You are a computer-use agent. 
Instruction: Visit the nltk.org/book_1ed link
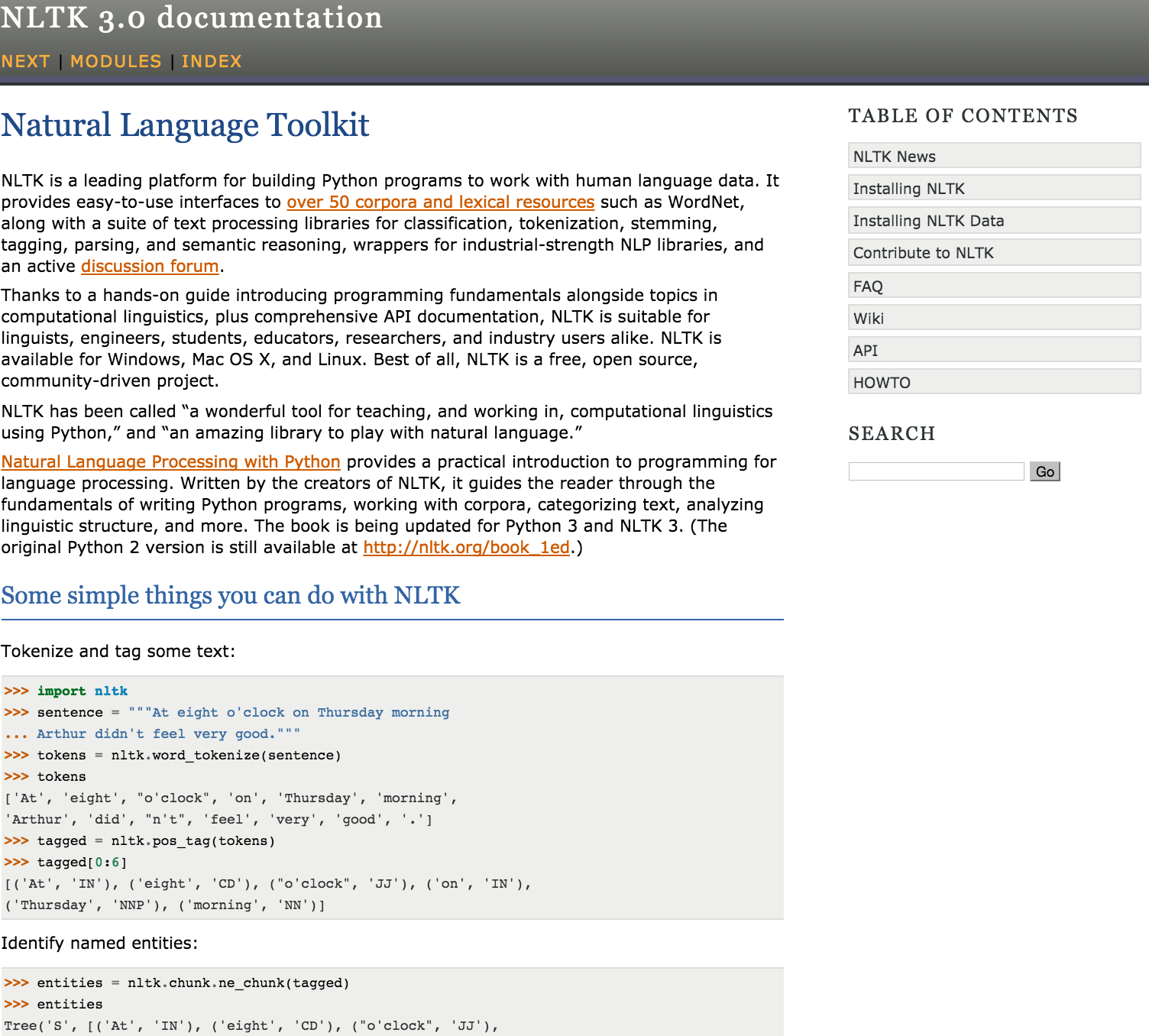(466, 547)
